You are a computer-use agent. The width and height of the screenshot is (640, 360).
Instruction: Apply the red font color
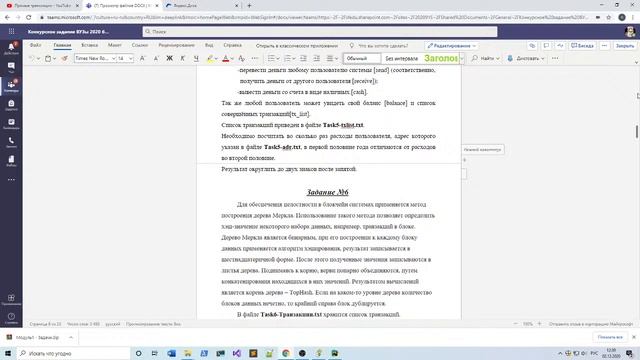coord(226,58)
